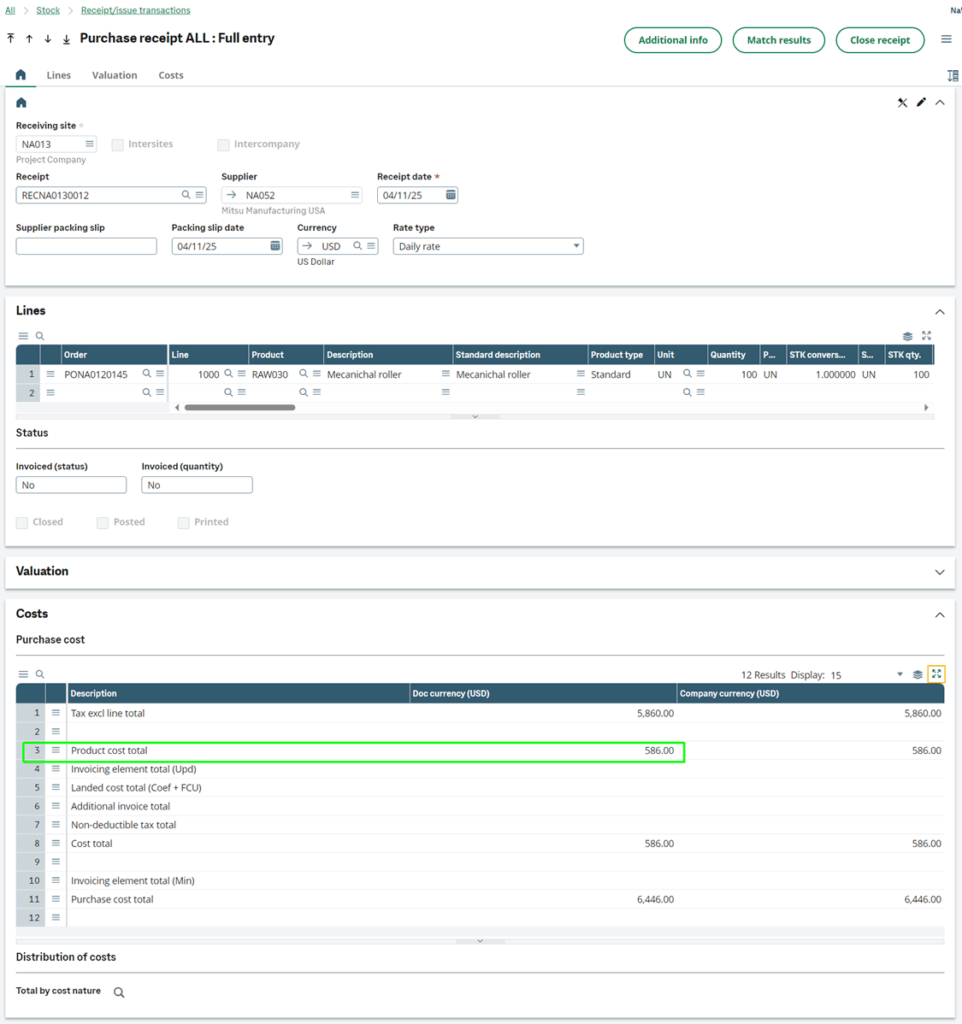
Task: Click the calendar icon next to Receipt date
Action: pyautogui.click(x=448, y=195)
